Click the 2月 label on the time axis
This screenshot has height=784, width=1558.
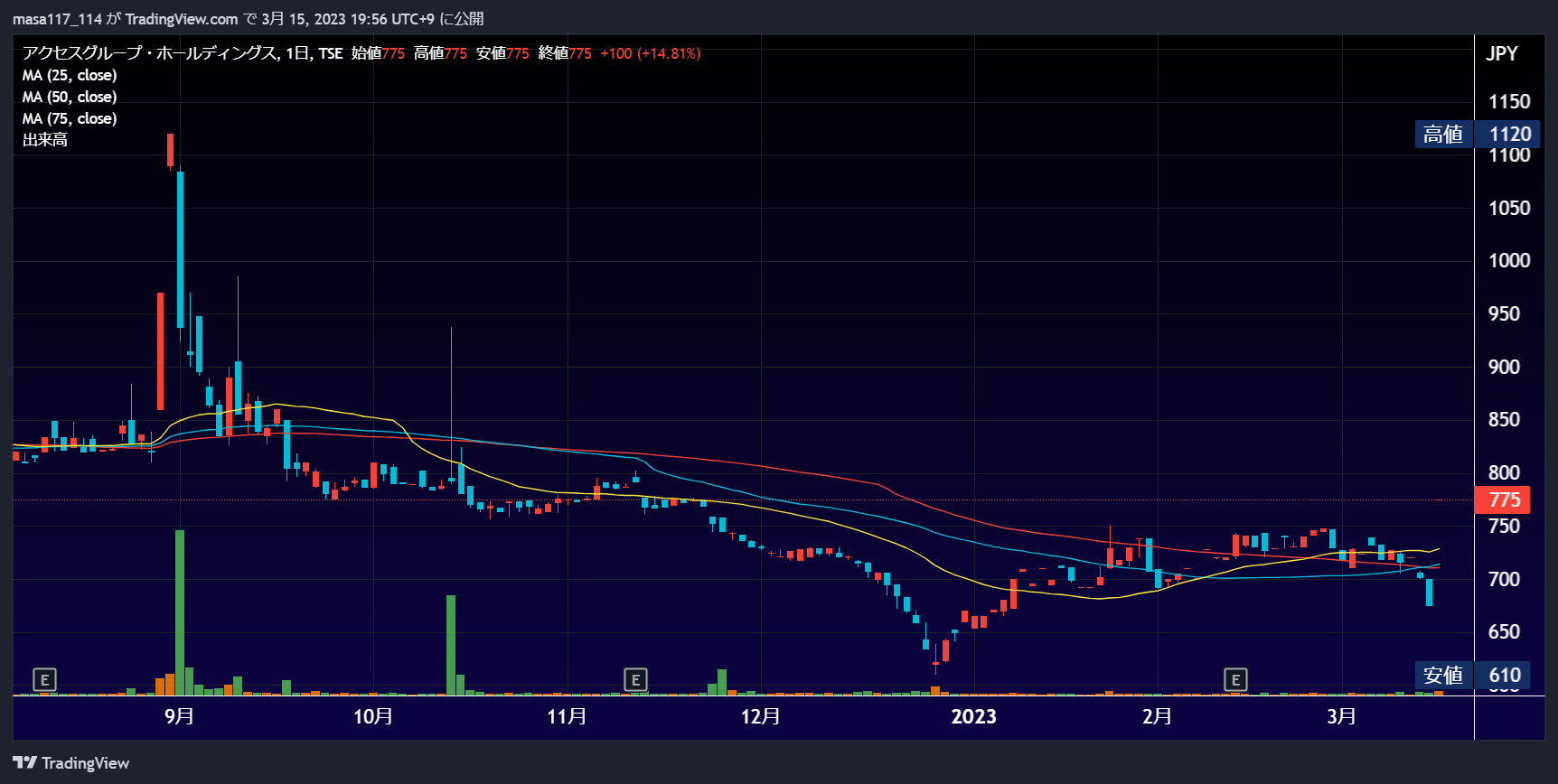click(x=1157, y=716)
